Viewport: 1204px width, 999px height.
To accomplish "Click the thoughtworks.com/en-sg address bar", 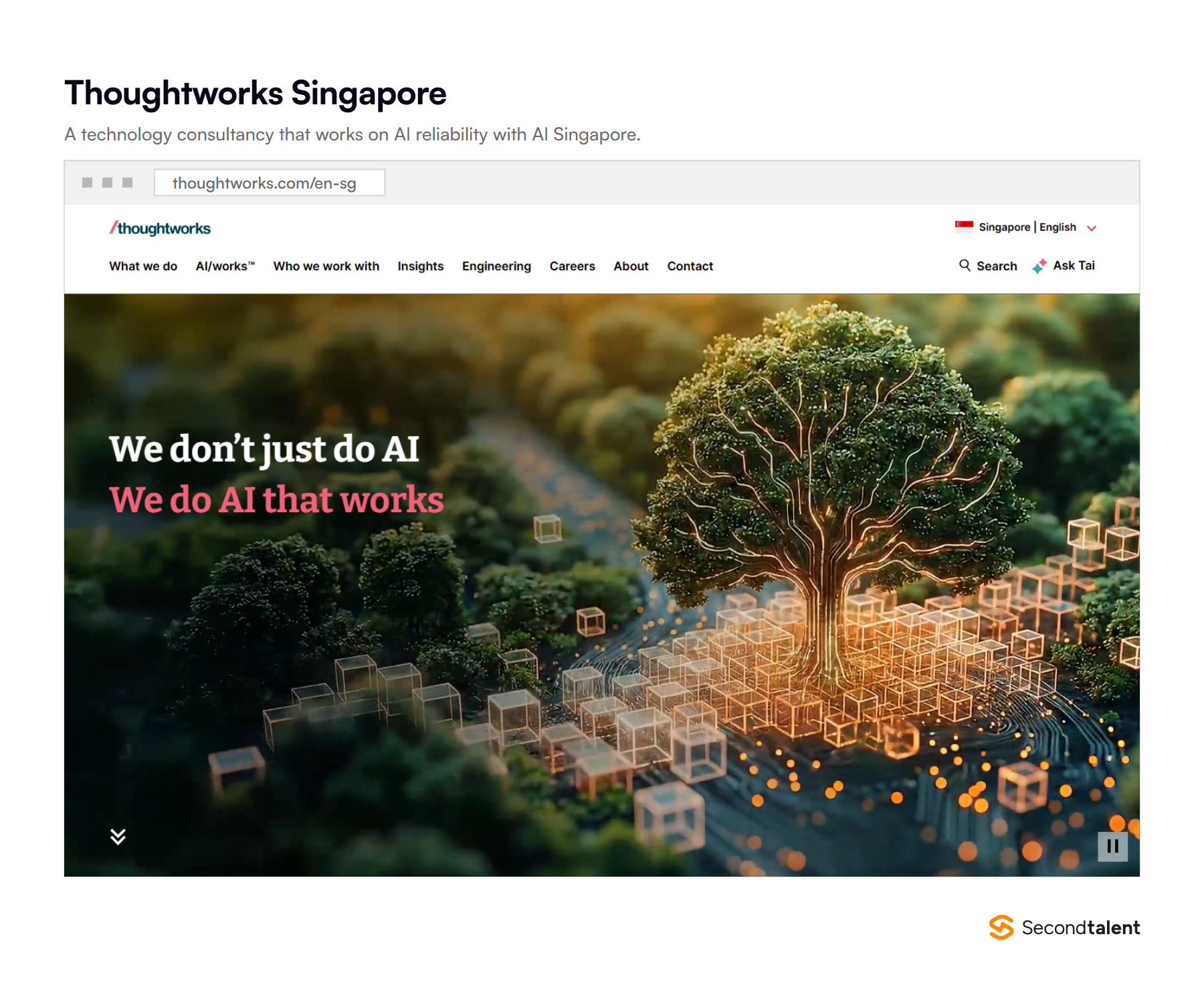I will [x=270, y=183].
